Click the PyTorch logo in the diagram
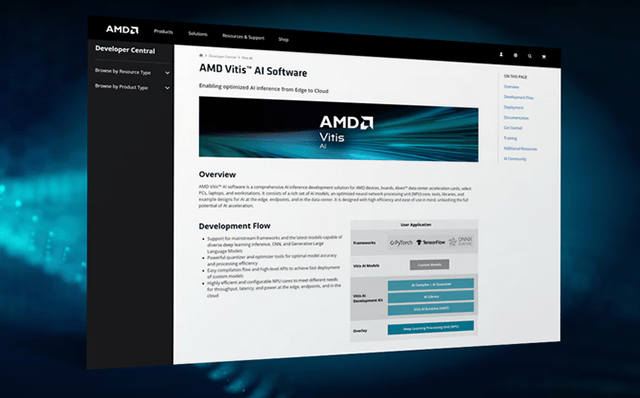 coord(401,243)
